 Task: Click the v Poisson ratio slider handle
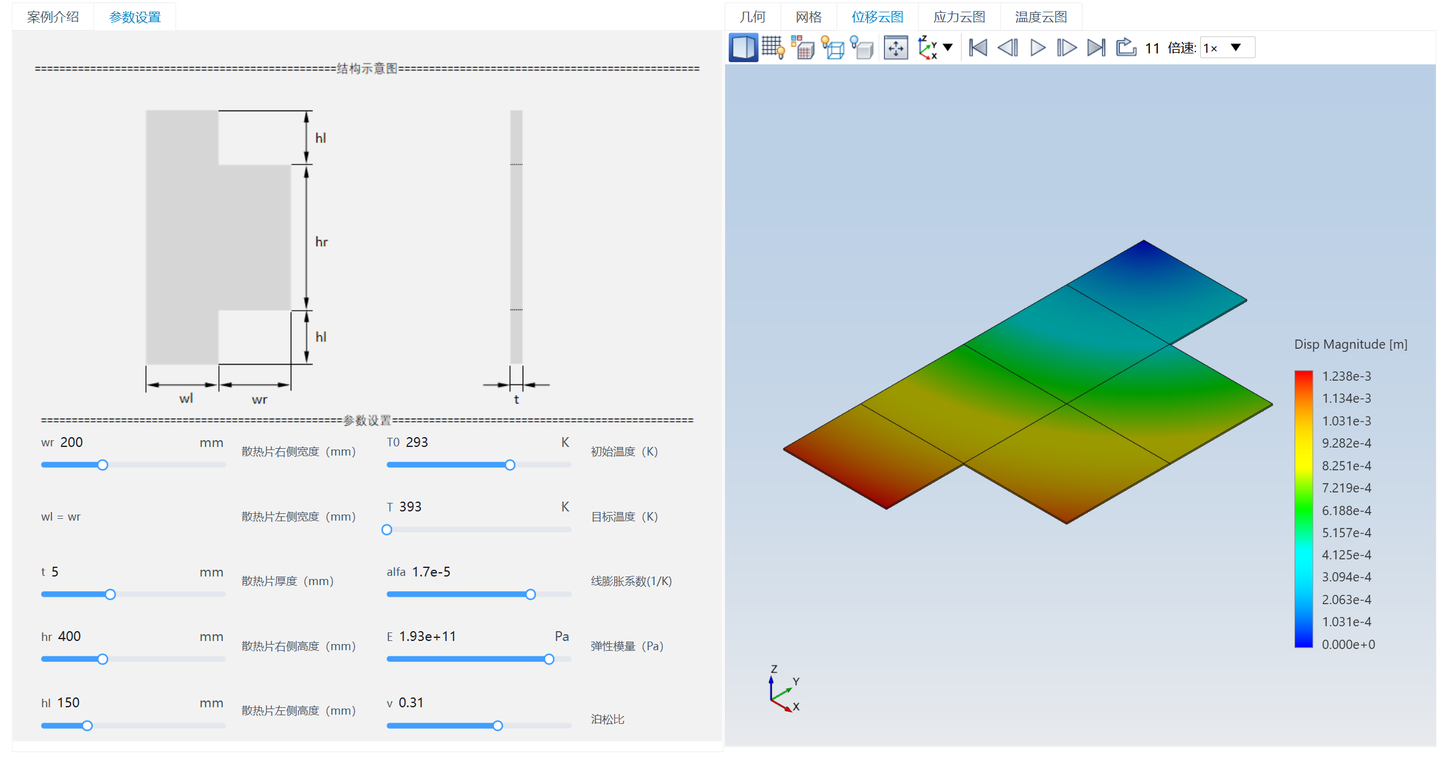pos(497,726)
